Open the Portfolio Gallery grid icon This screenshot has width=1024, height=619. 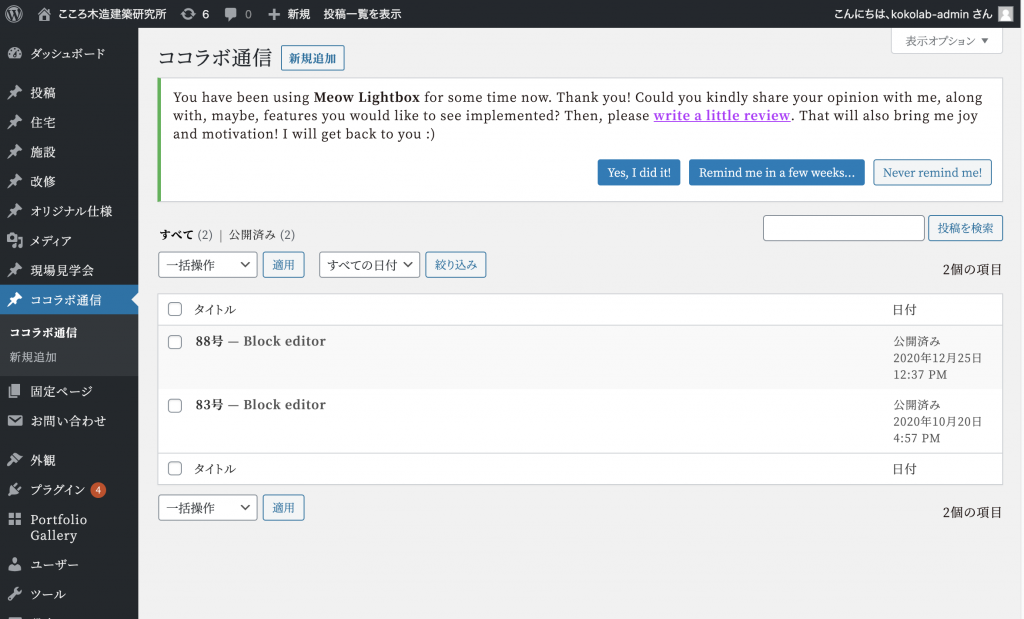[15, 520]
